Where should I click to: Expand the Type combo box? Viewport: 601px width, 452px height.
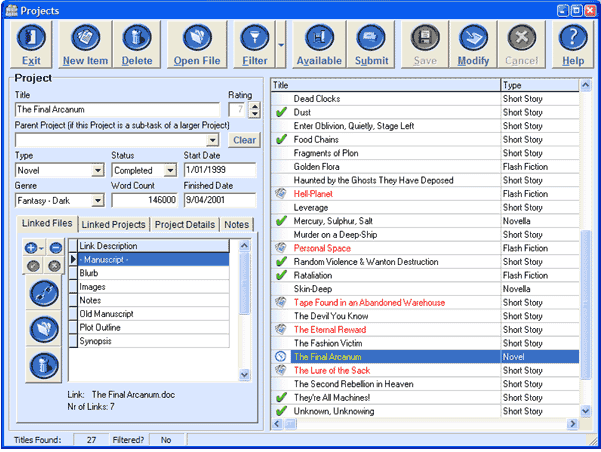click(97, 171)
